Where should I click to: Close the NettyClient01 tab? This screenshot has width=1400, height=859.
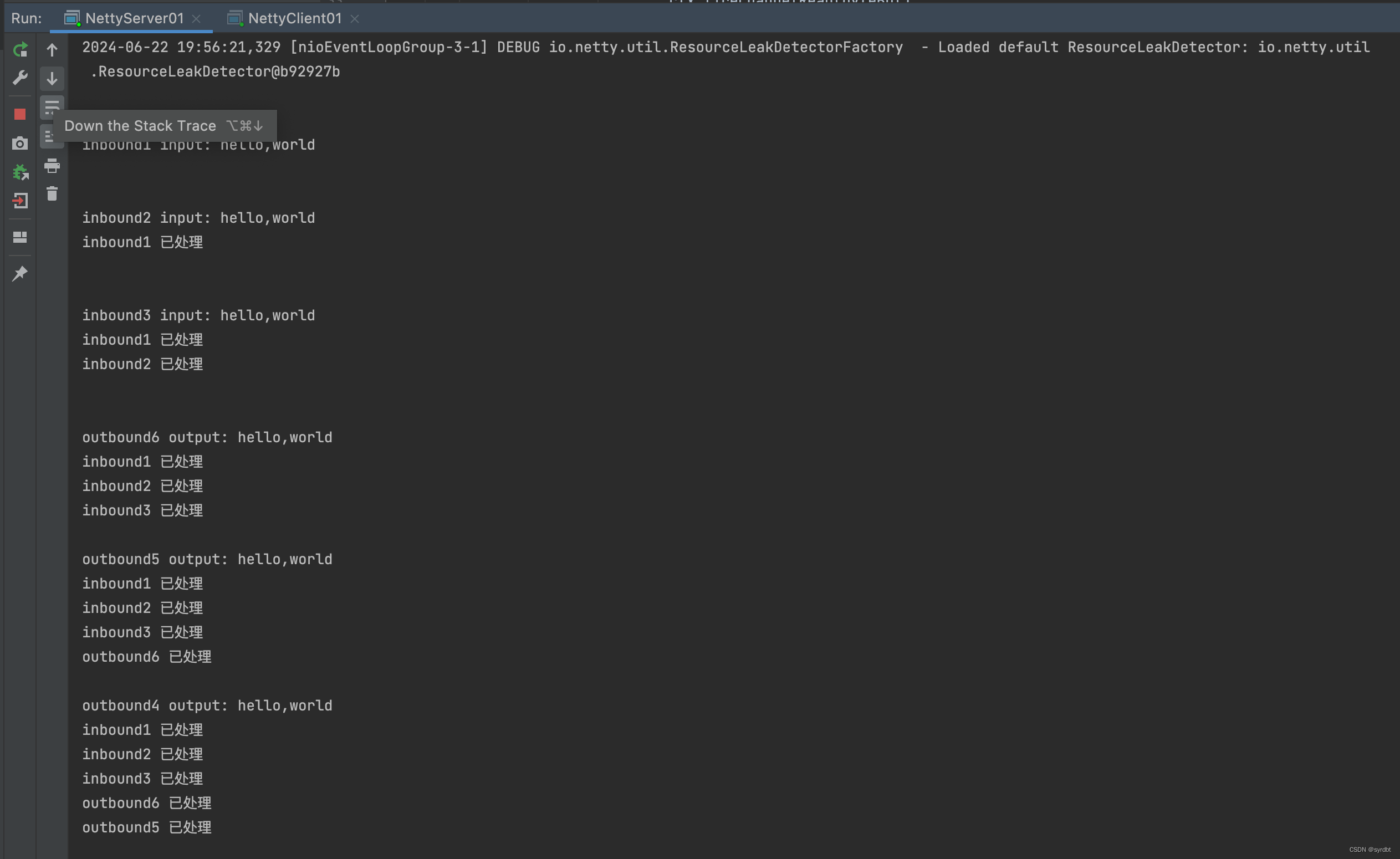(x=355, y=19)
